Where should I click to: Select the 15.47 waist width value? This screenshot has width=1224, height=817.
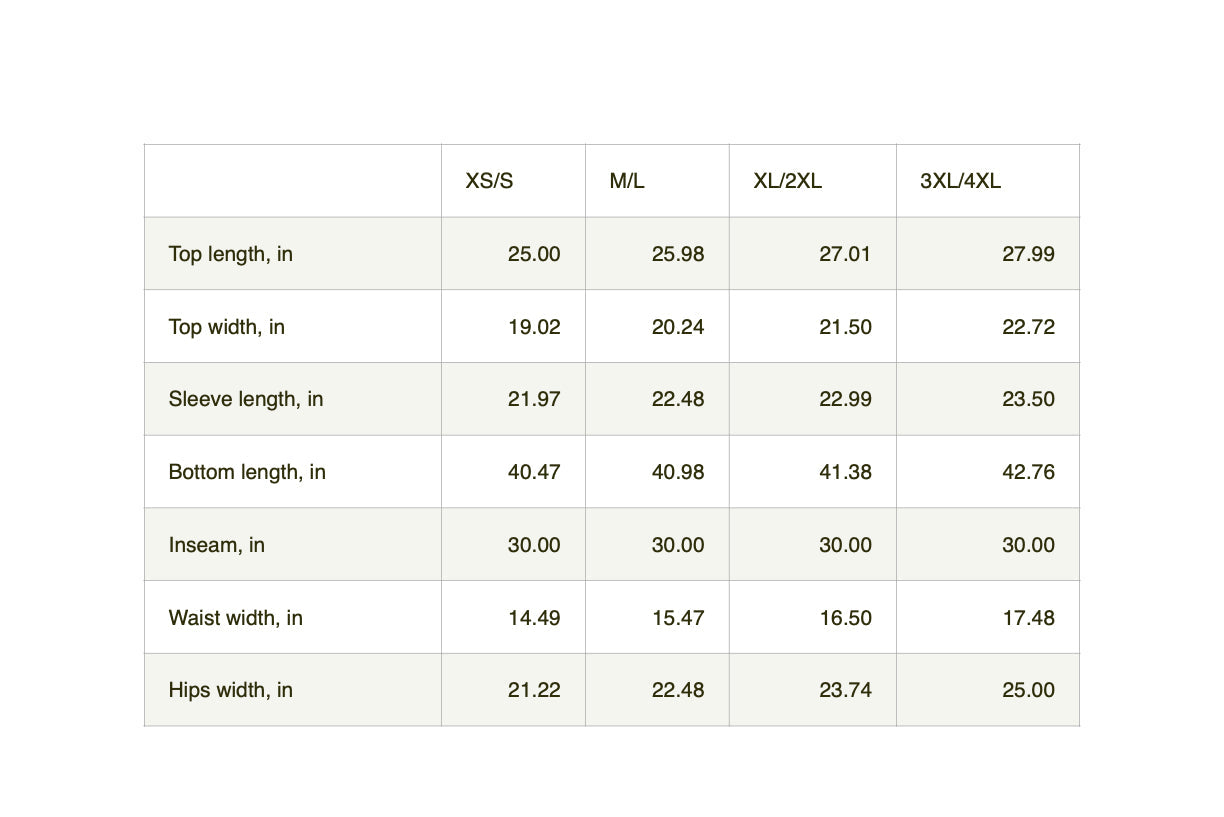coord(678,618)
